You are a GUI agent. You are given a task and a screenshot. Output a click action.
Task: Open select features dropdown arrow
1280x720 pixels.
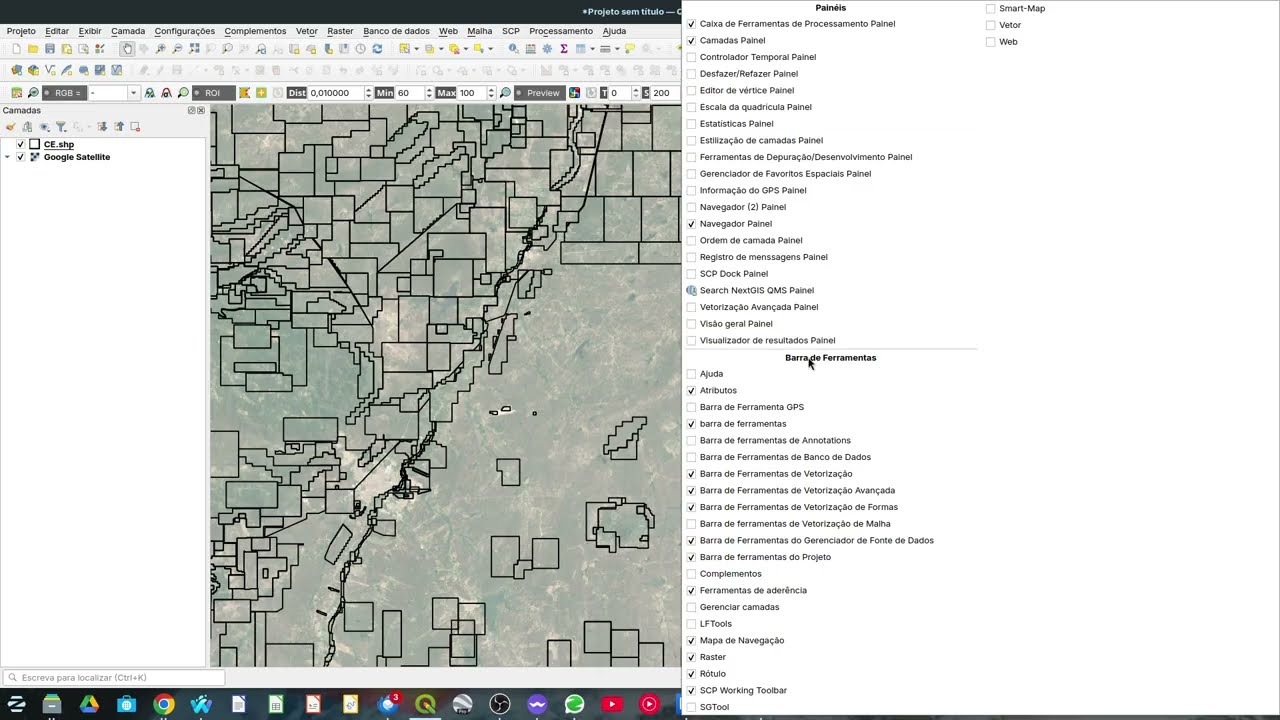tap(417, 49)
